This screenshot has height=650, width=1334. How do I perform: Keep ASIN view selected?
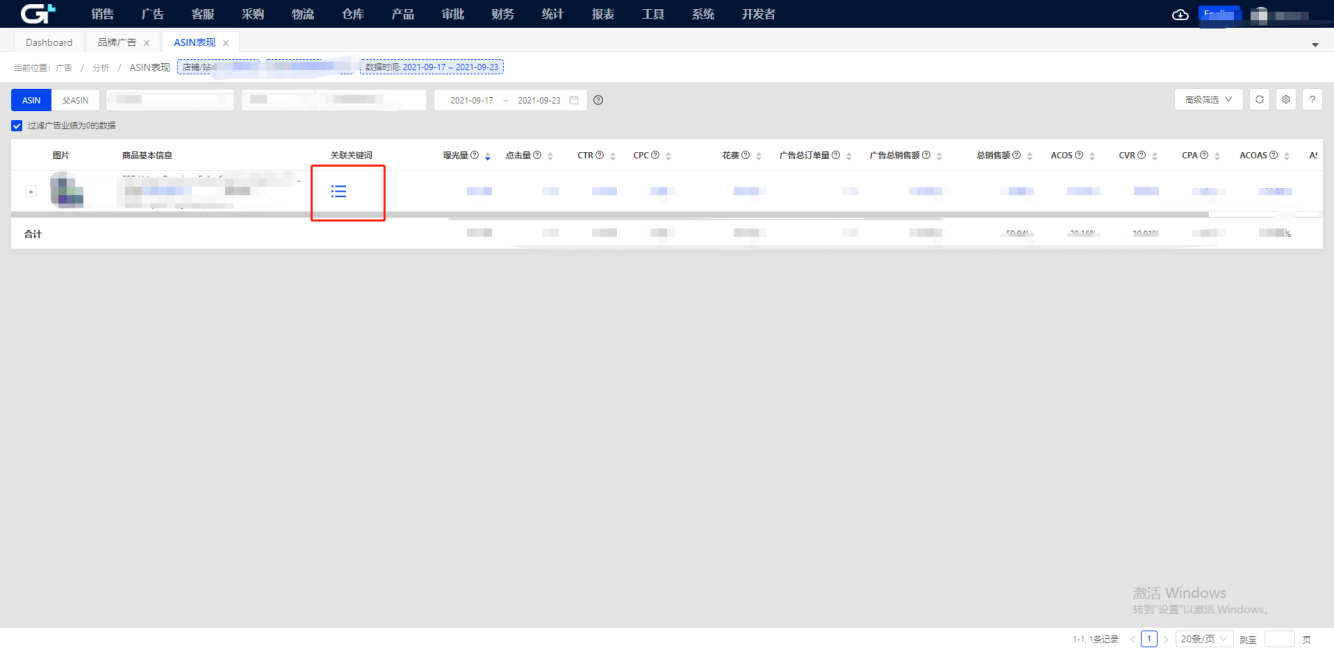30,99
